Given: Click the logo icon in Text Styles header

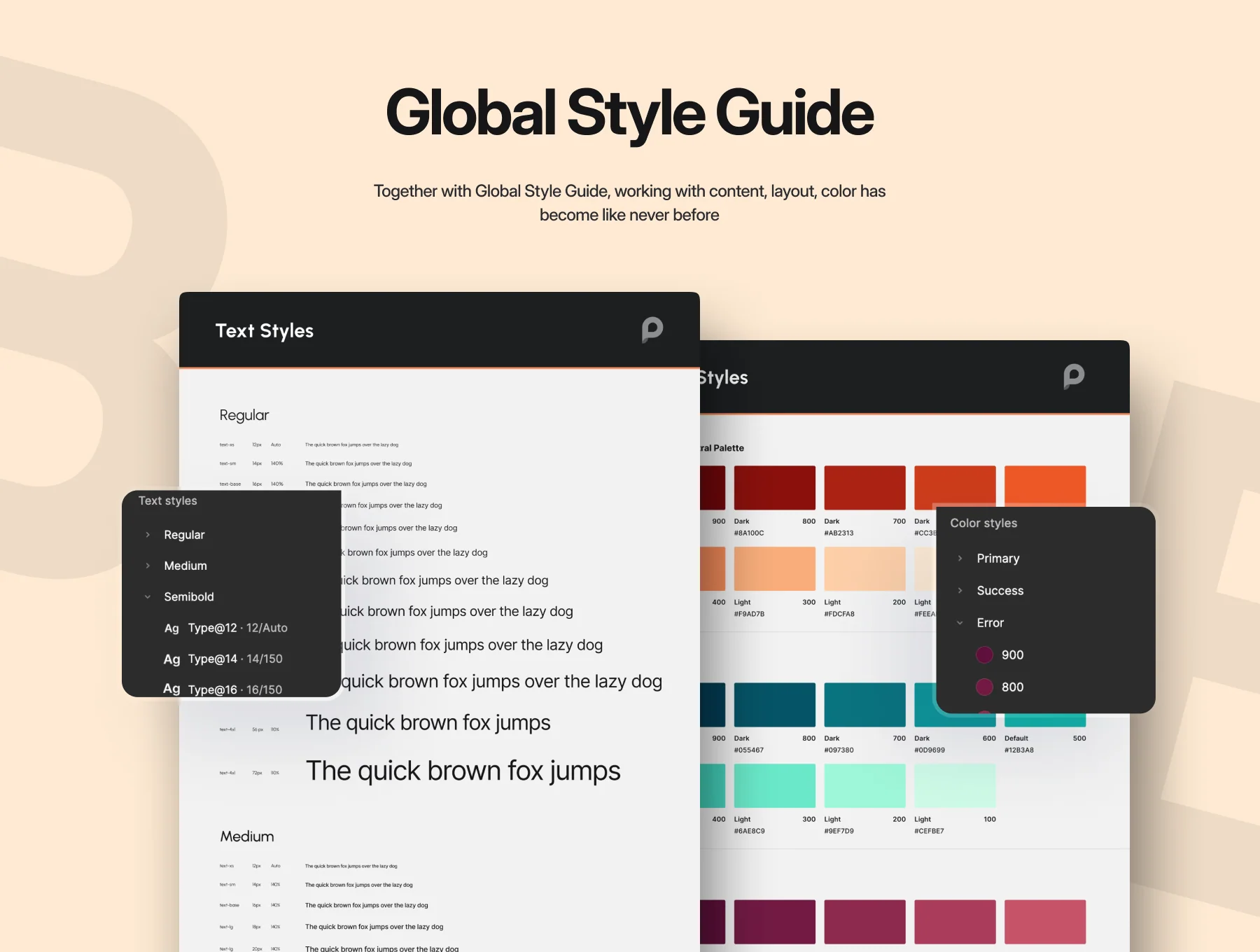Looking at the screenshot, I should click(x=652, y=330).
